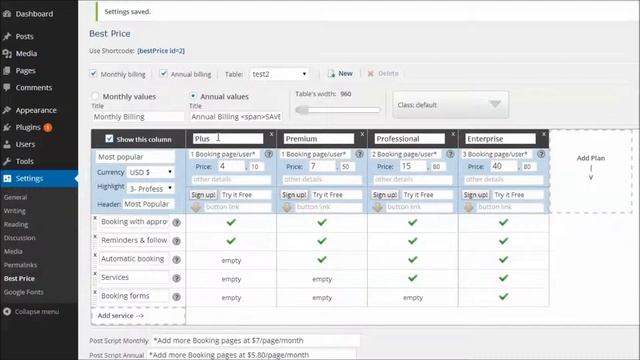The image size is (640, 360).
Task: Remove the Booking with approval service row
Action: tap(95, 218)
